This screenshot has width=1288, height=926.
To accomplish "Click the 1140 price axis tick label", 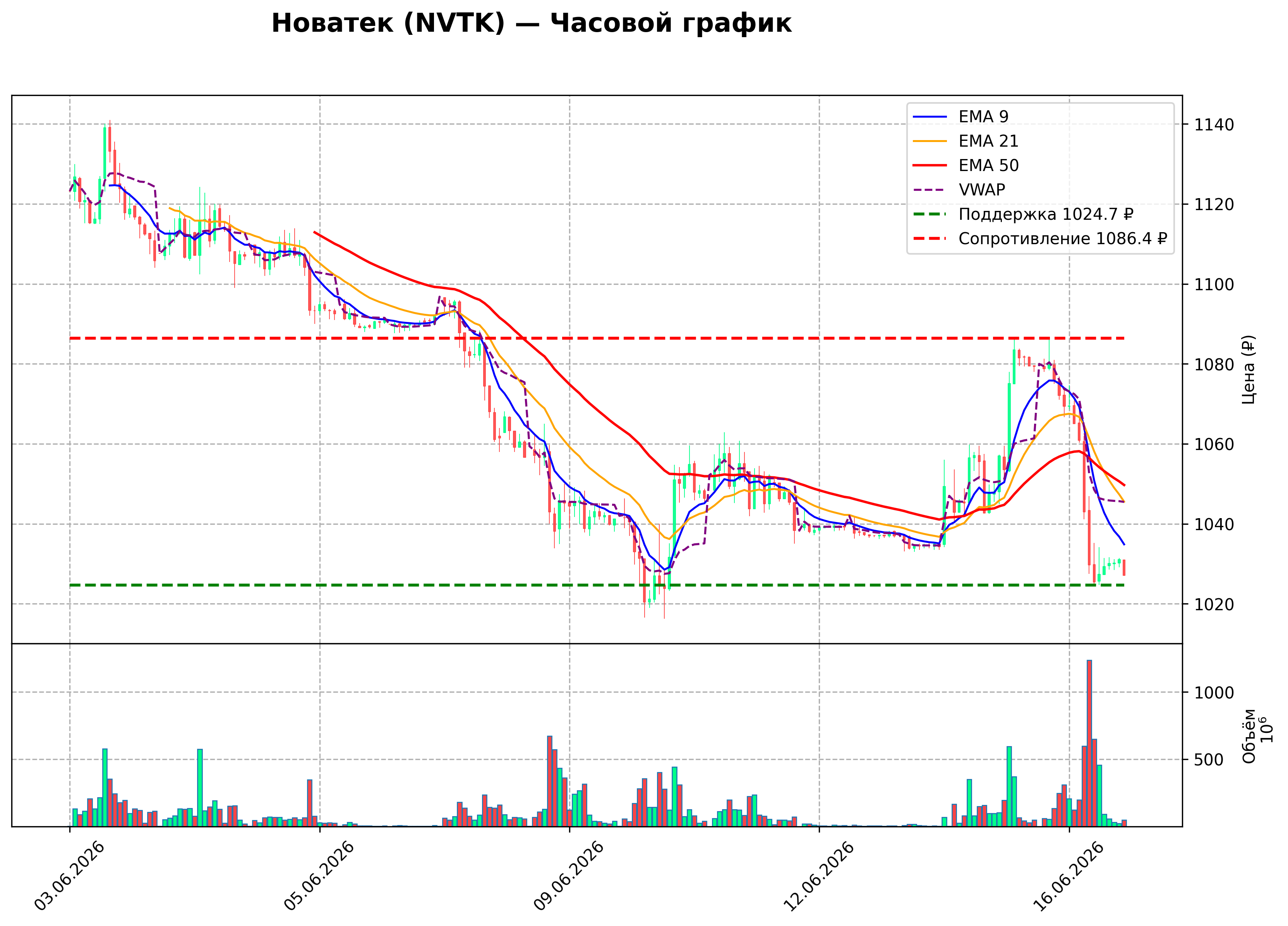I will click(x=1214, y=124).
